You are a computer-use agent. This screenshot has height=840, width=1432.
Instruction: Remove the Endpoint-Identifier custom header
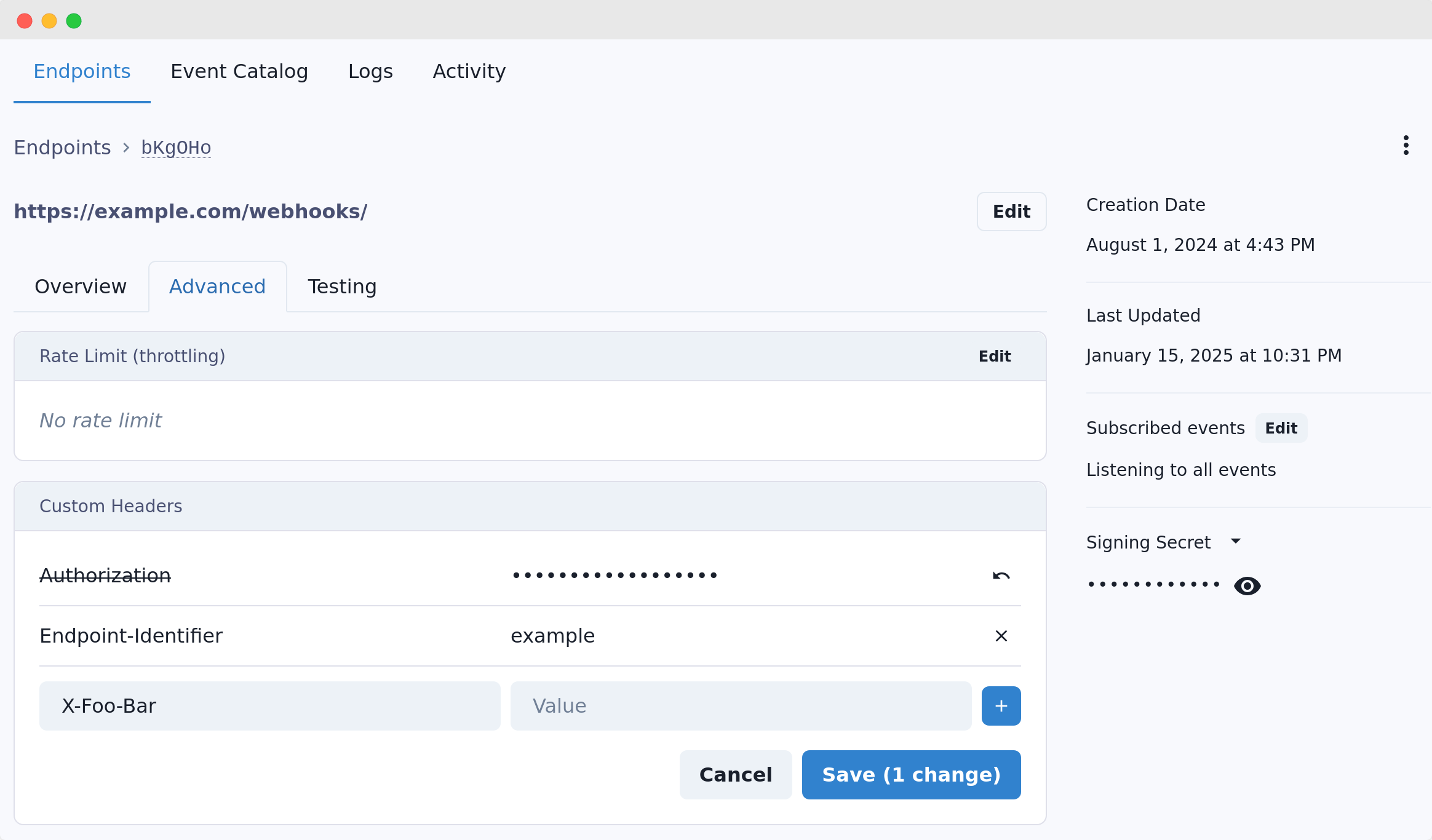tap(1000, 636)
